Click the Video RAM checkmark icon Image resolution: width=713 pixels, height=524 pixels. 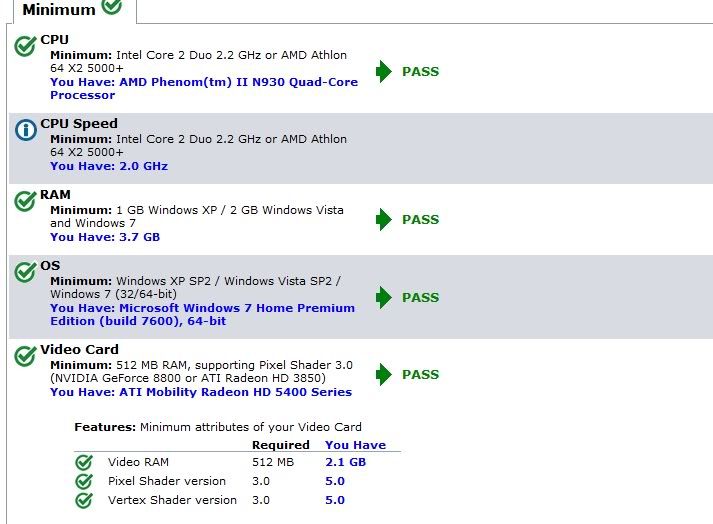[x=84, y=462]
